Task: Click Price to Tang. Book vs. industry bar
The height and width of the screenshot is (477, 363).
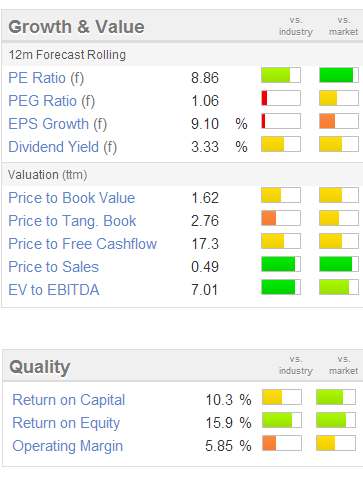Action: tap(281, 218)
